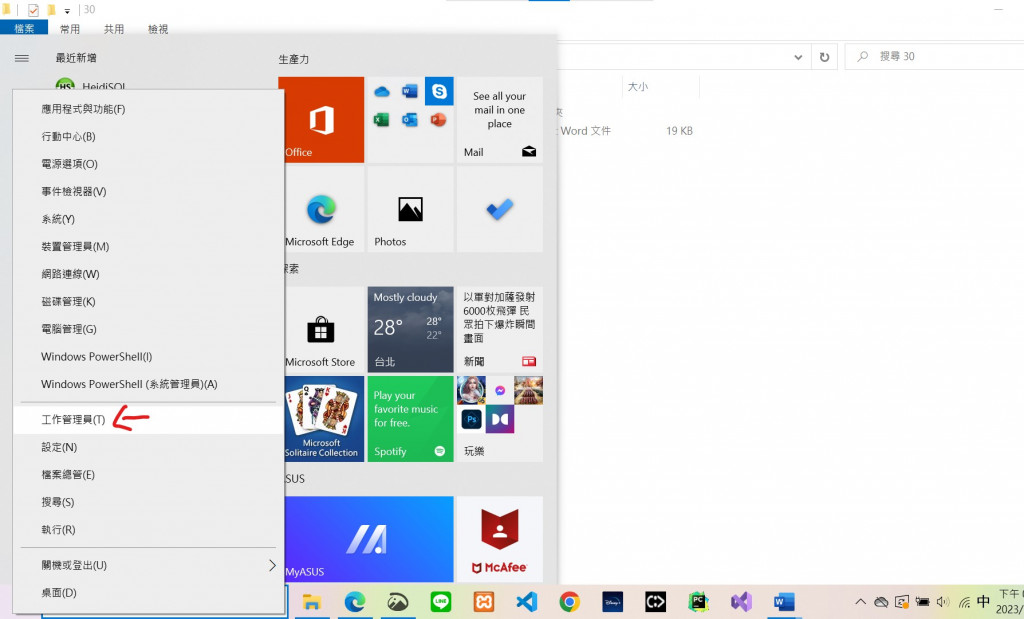The width and height of the screenshot is (1024, 619).
Task: Switch to the 共用 ribbon tab
Action: [x=114, y=29]
